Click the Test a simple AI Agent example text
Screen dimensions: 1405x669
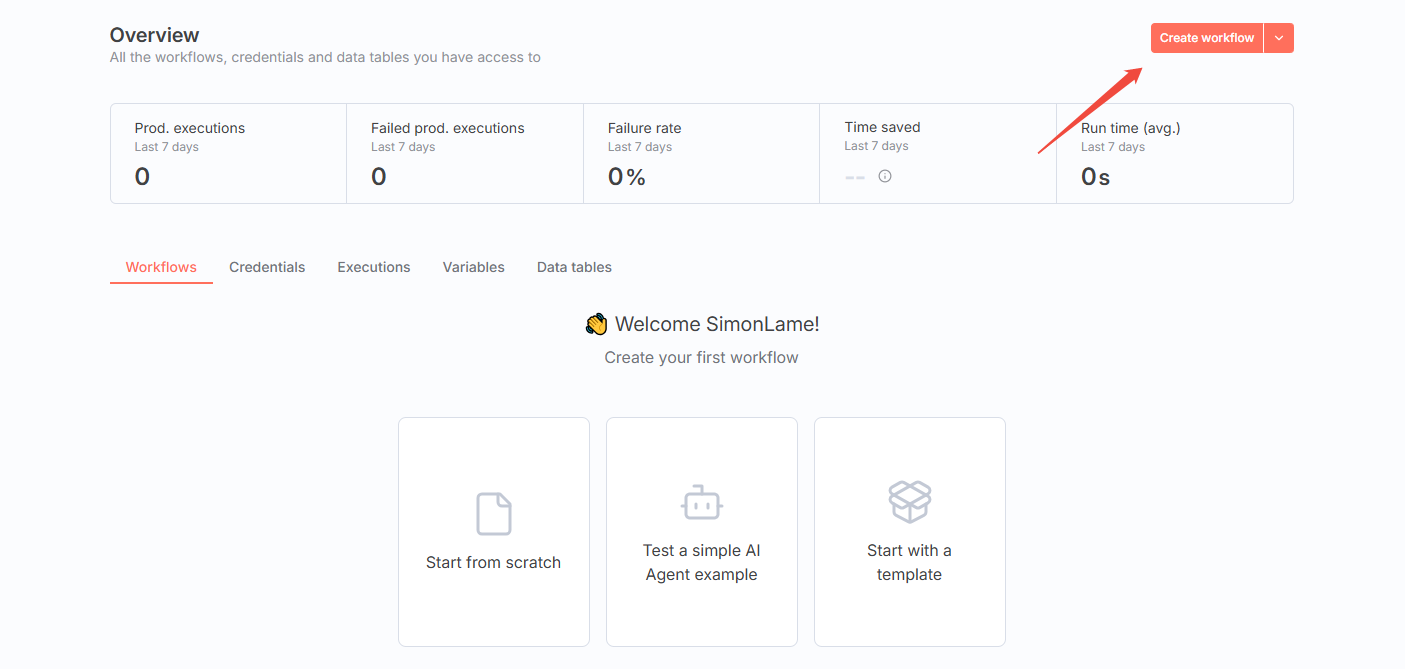pyautogui.click(x=701, y=562)
